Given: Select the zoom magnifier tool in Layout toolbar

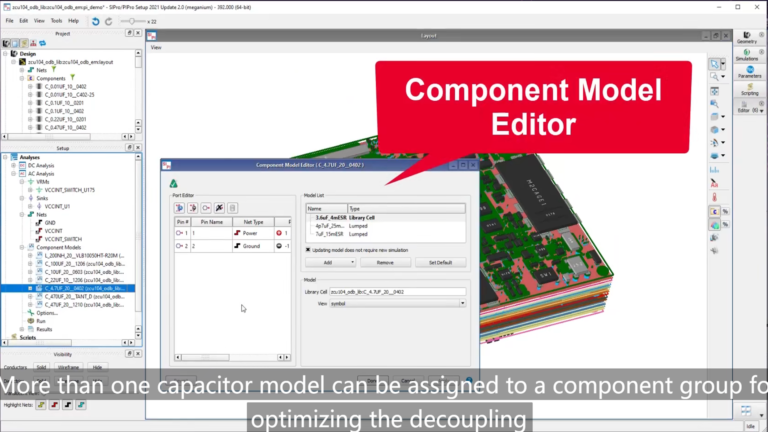Looking at the screenshot, I should (714, 77).
